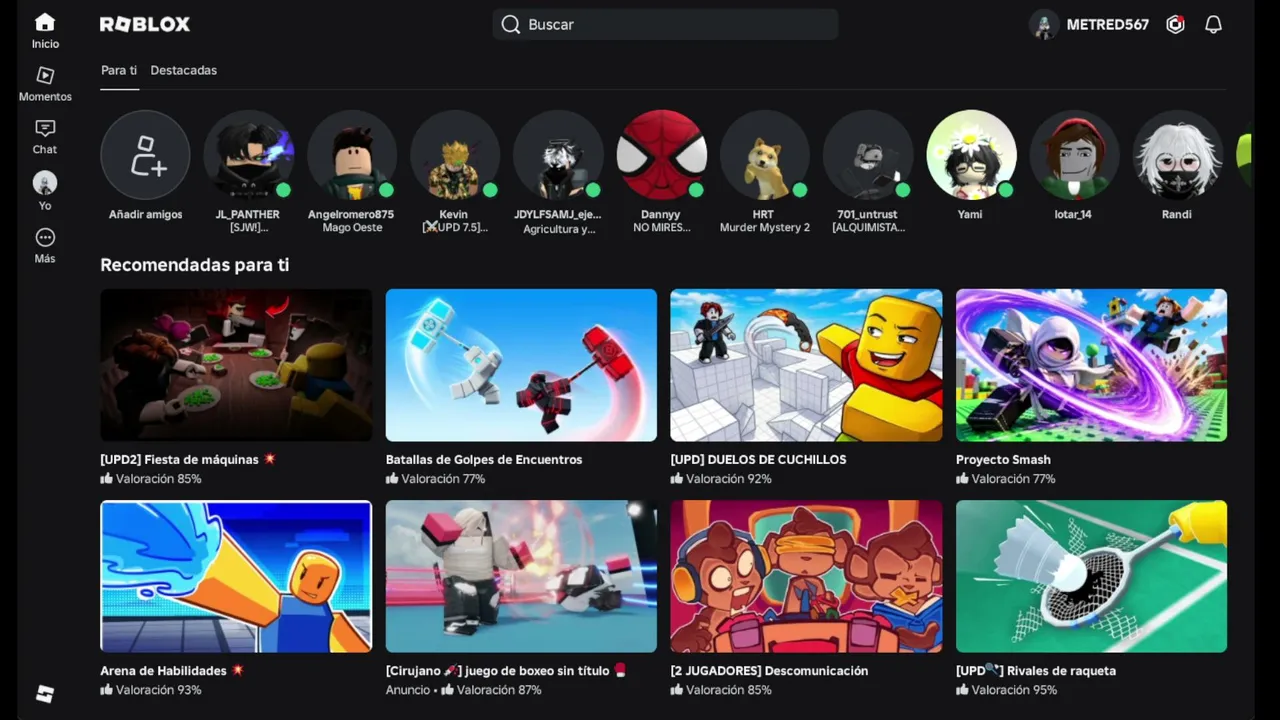1280x720 pixels.
Task: Open Proyecto Smash game thumbnail
Action: point(1091,365)
